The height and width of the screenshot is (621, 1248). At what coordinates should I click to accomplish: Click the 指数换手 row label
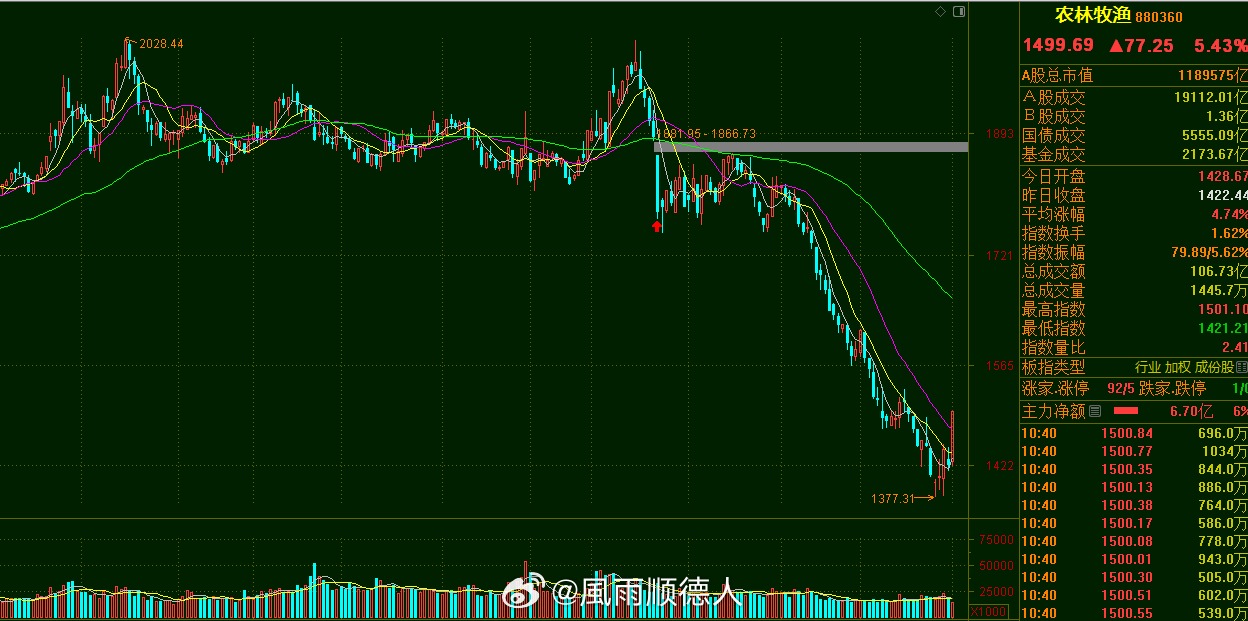pos(1053,233)
